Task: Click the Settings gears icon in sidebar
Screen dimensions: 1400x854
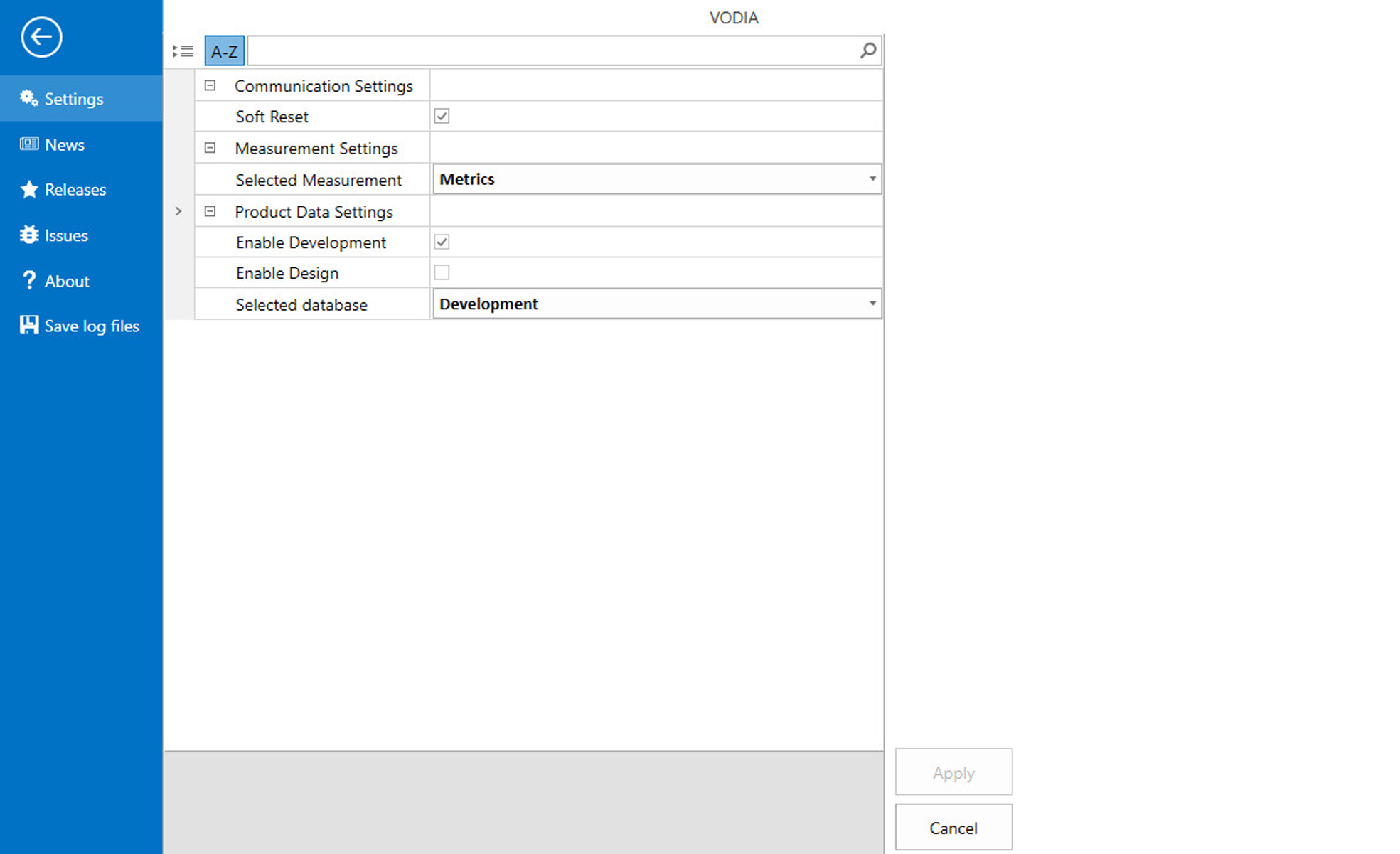Action: (29, 98)
